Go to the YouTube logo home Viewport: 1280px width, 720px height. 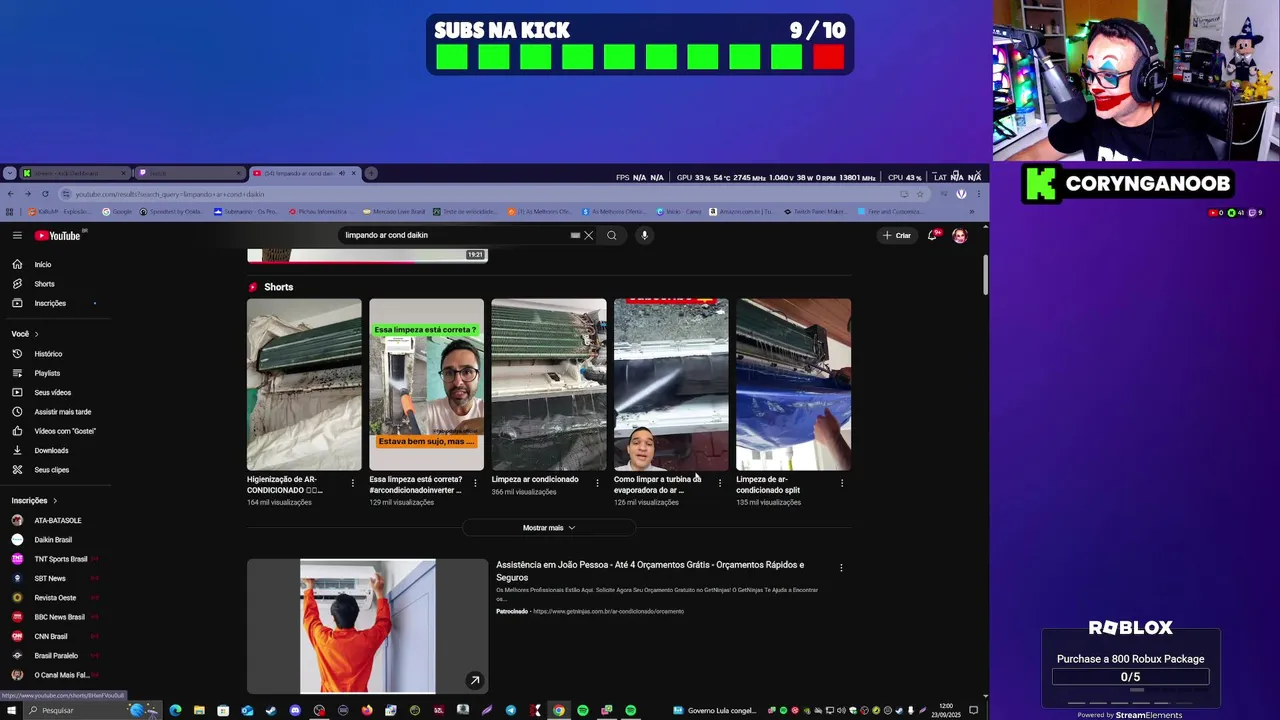point(58,235)
